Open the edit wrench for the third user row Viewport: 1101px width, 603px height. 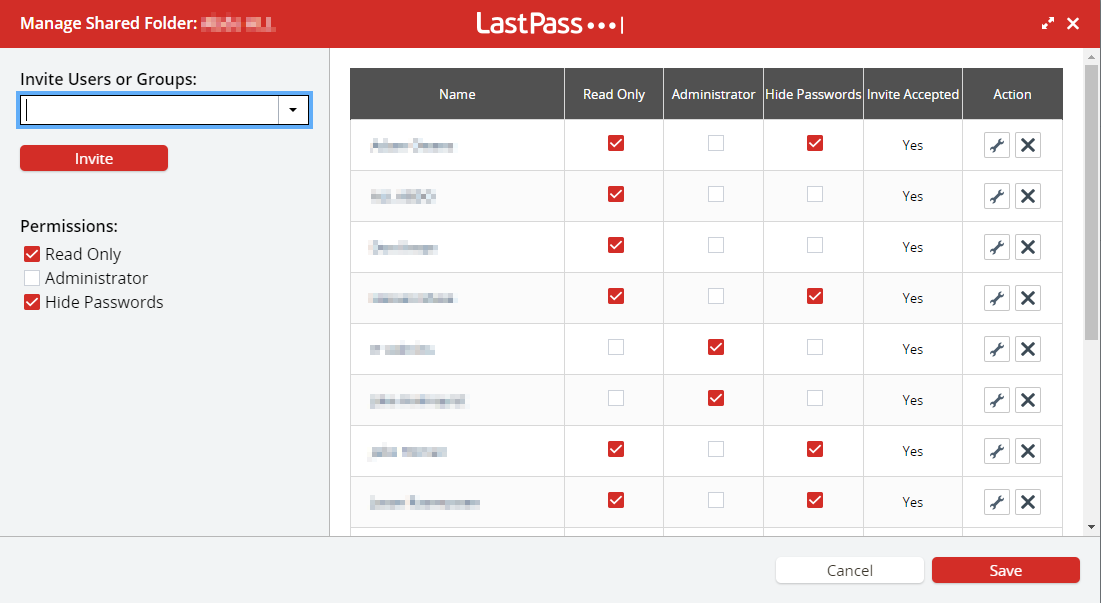click(x=996, y=247)
